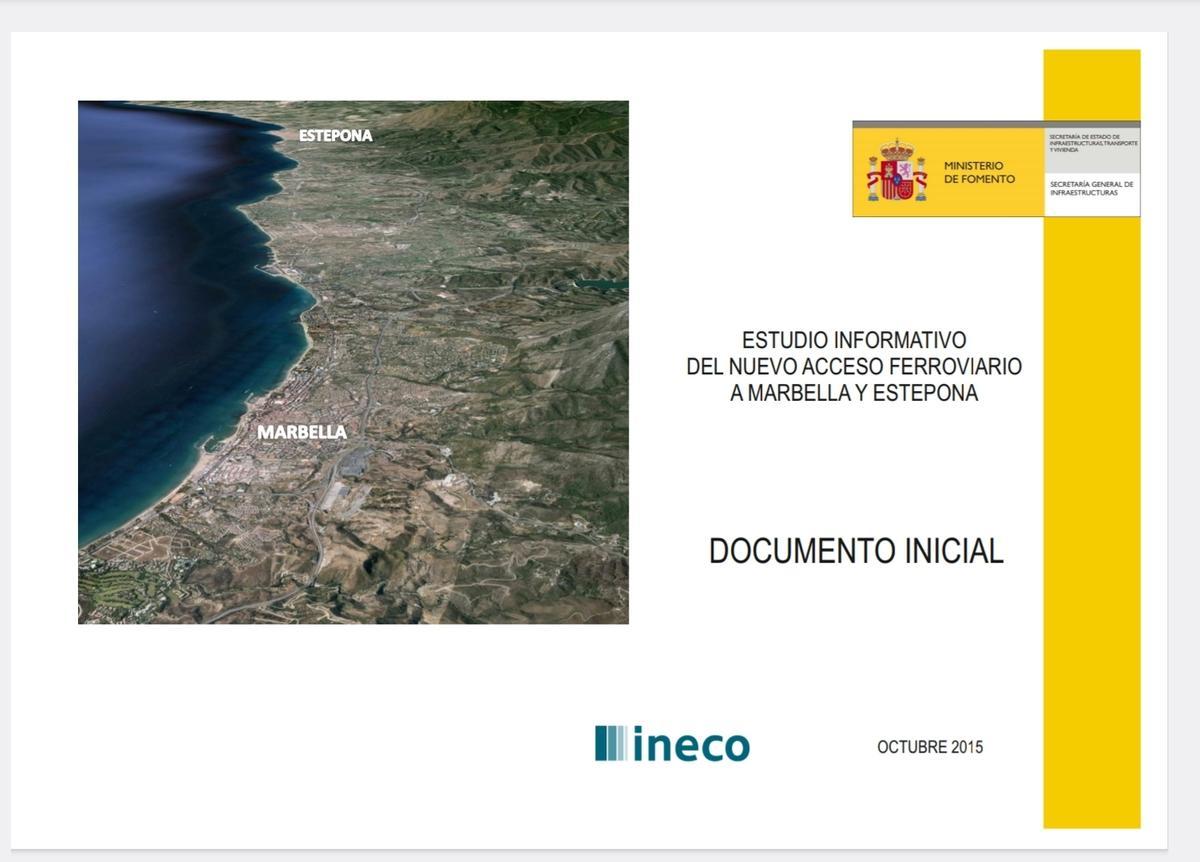Click the MARBELLA label on the aerial map
The image size is (1200, 862).
(302, 432)
